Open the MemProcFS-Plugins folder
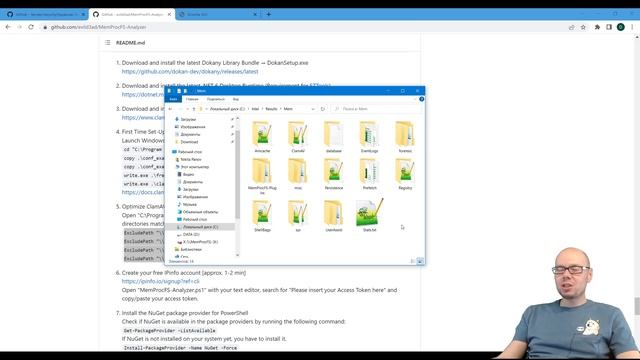This screenshot has width=640, height=360. point(262,176)
